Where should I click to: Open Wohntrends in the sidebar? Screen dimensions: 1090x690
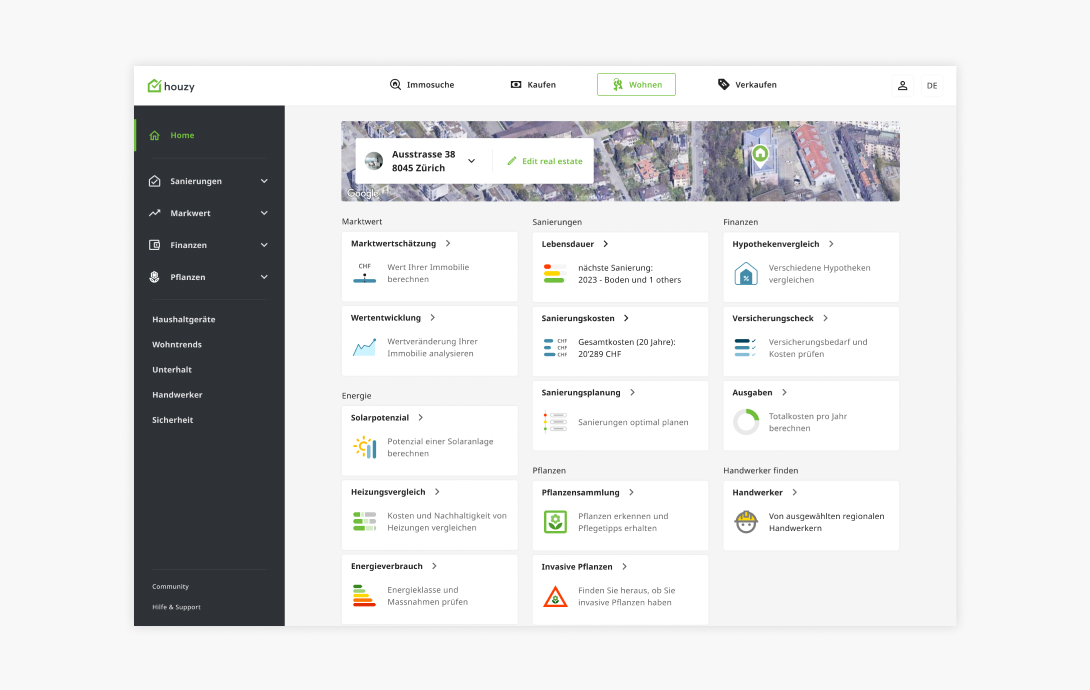[177, 345]
